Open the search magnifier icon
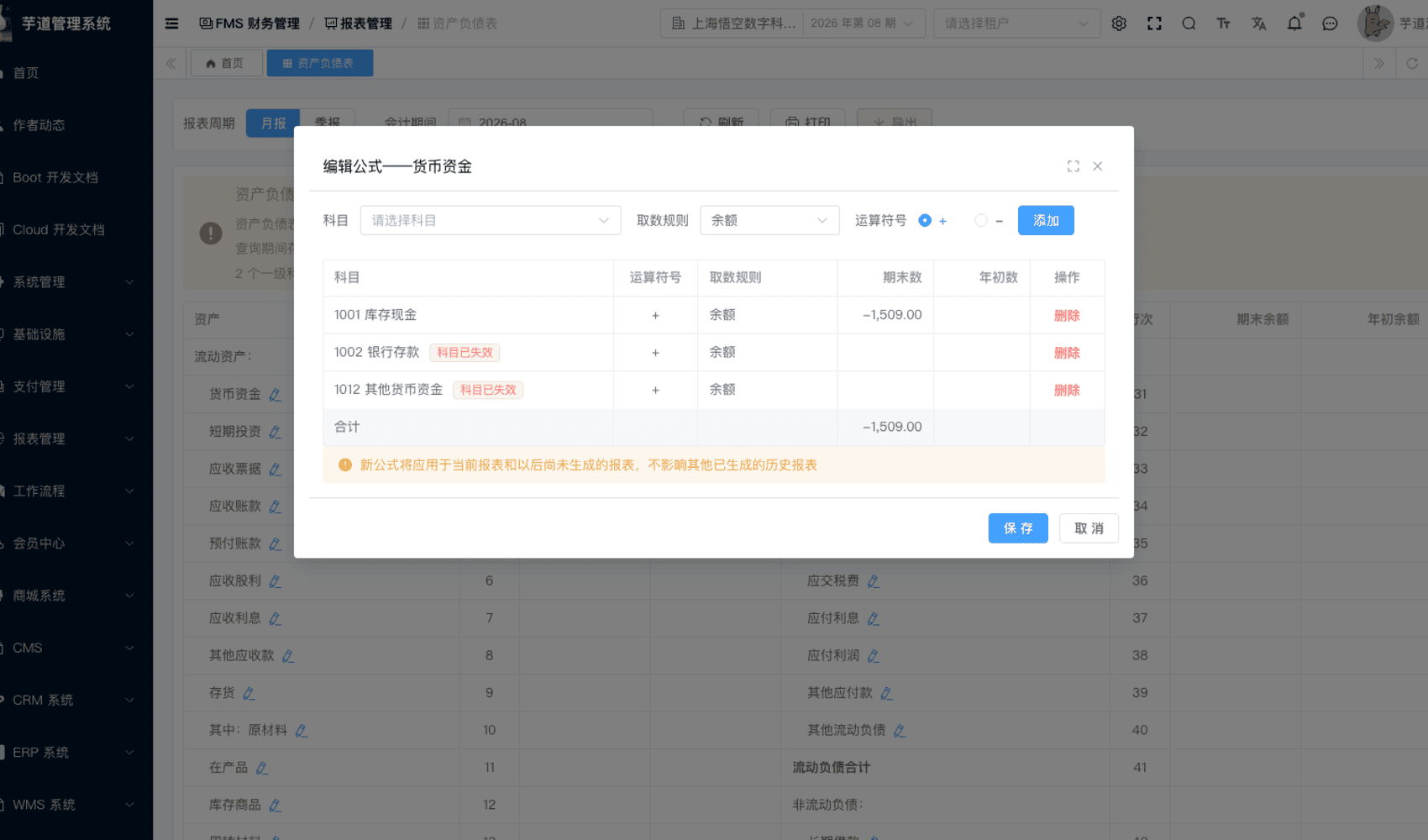 coord(1189,24)
